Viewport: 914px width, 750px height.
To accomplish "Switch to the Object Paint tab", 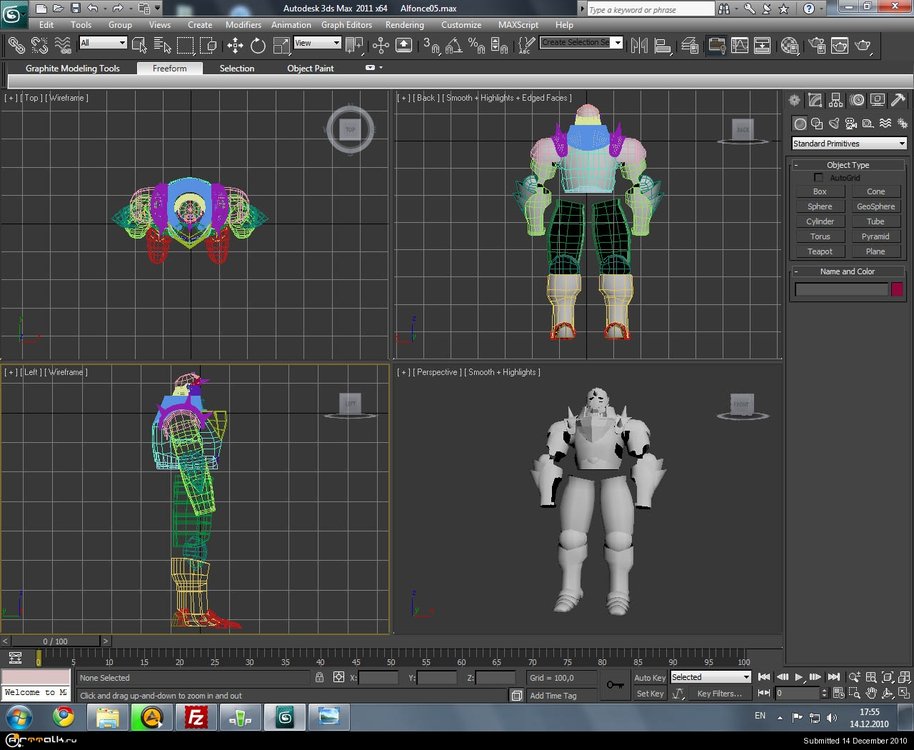I will click(310, 68).
